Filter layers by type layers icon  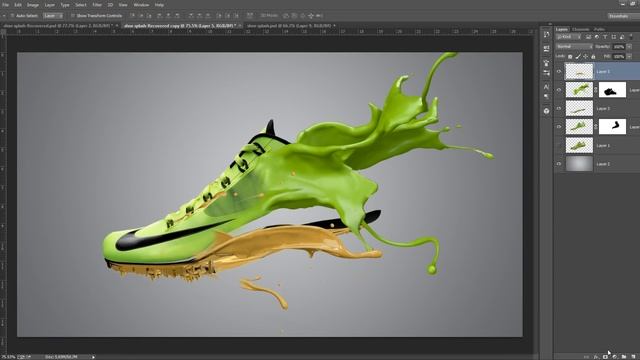pyautogui.click(x=605, y=37)
